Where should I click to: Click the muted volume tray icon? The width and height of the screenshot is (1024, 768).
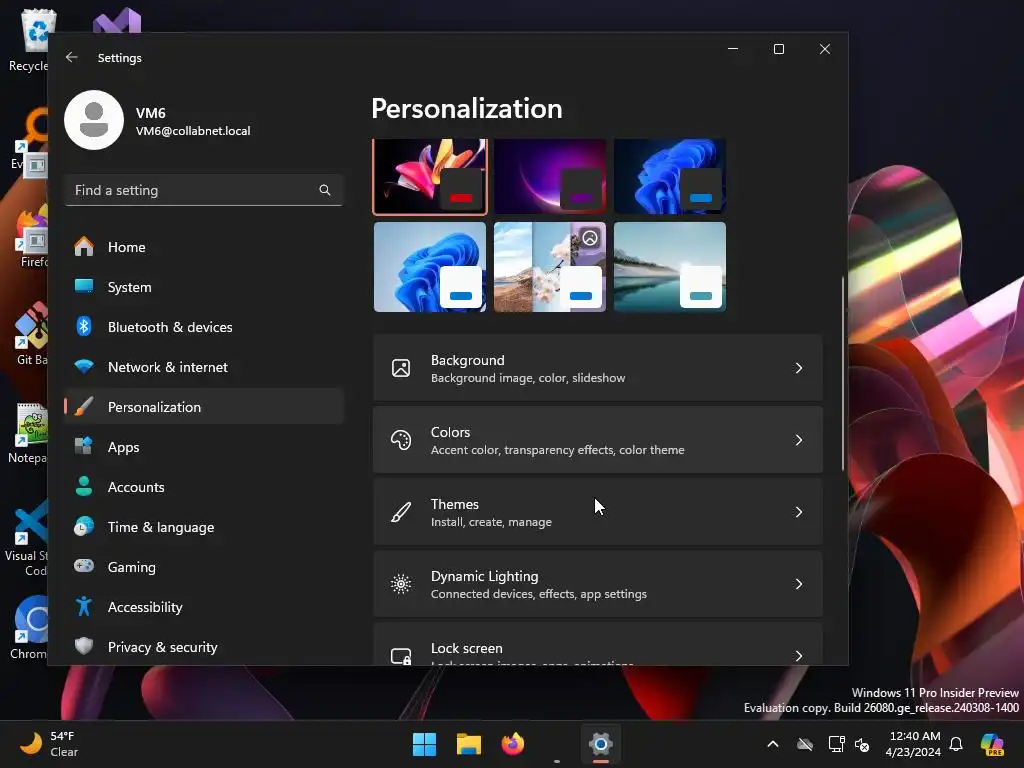pos(862,744)
